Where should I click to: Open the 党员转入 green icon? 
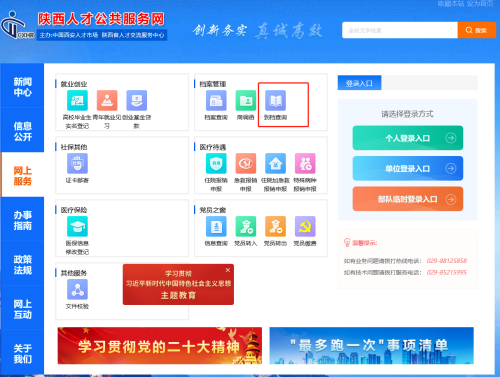[246, 226]
